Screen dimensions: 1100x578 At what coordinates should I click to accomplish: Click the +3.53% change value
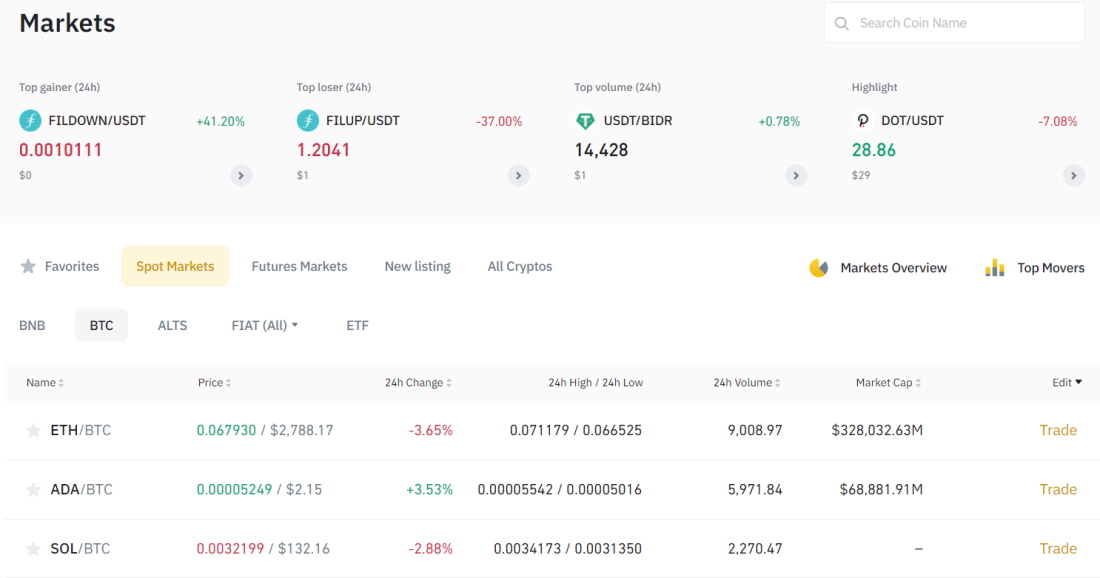coord(429,490)
